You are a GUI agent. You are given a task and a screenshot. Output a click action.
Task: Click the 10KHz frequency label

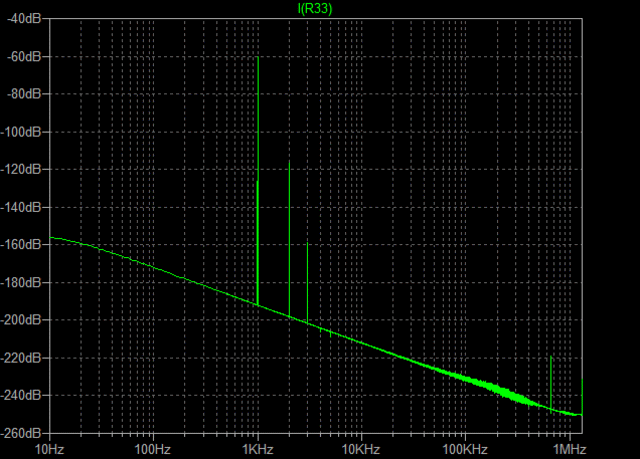[361, 450]
